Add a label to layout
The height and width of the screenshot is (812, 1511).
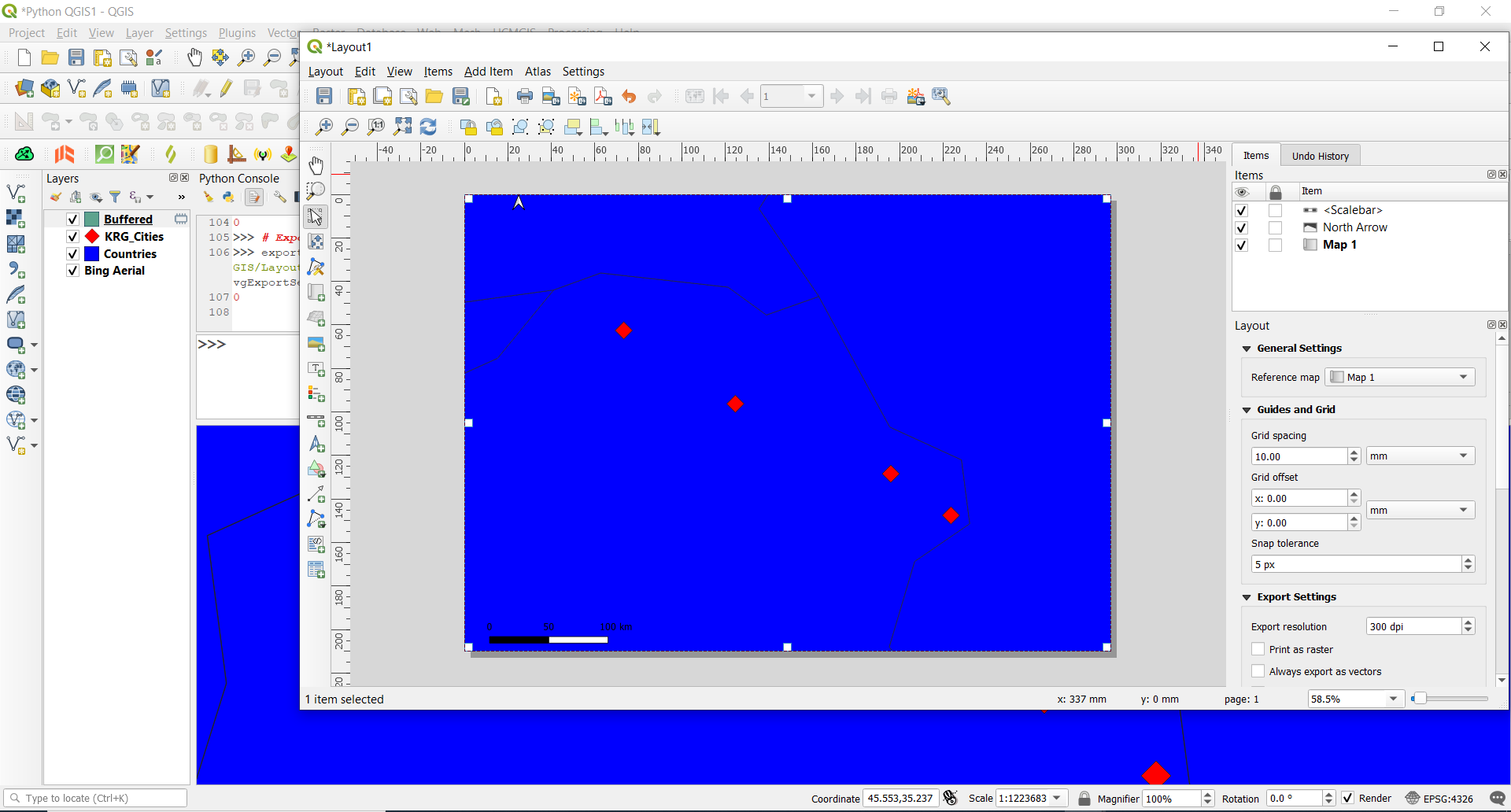[316, 368]
